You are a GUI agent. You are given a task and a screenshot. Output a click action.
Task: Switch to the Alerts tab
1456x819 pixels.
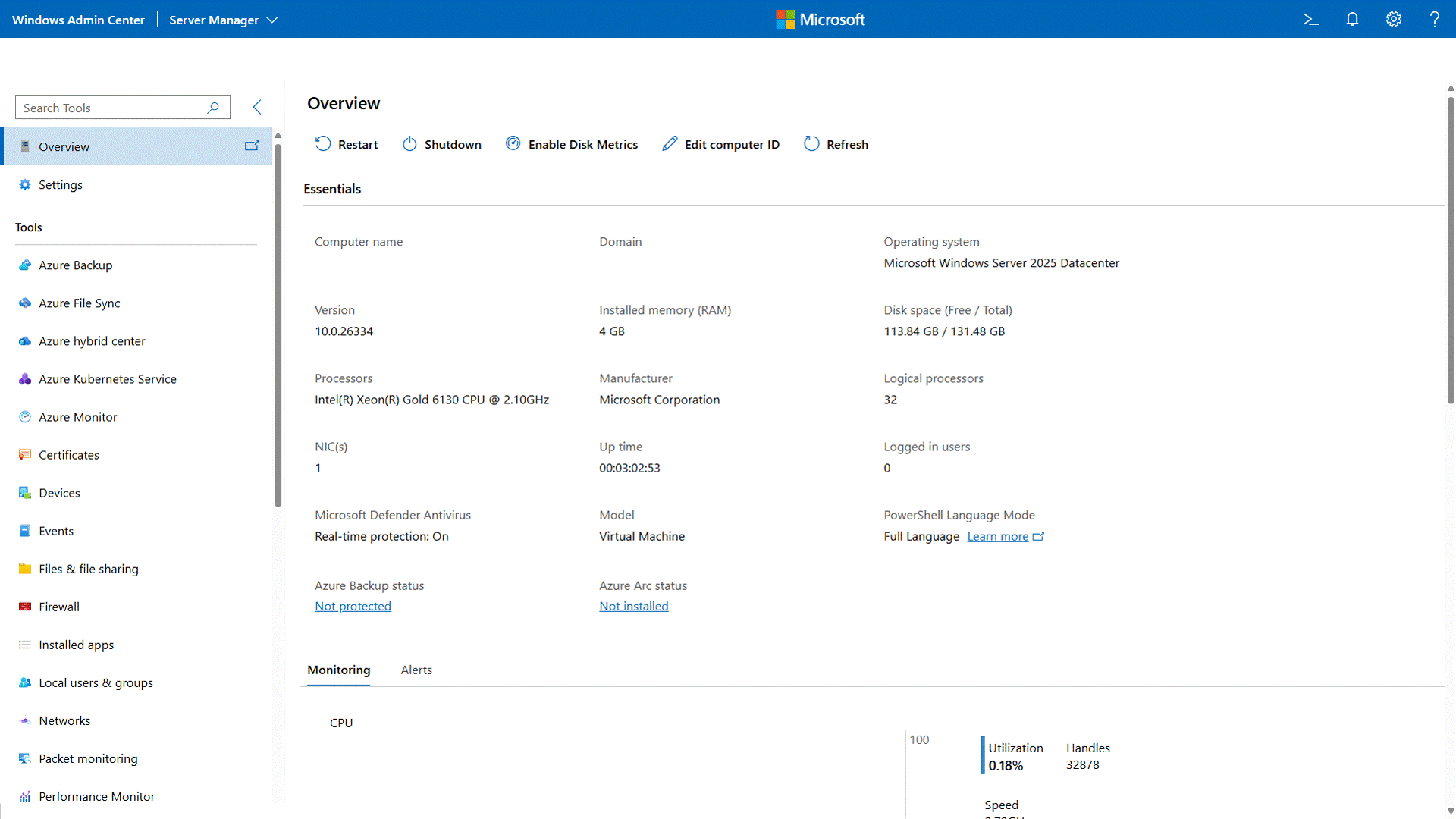(x=416, y=670)
